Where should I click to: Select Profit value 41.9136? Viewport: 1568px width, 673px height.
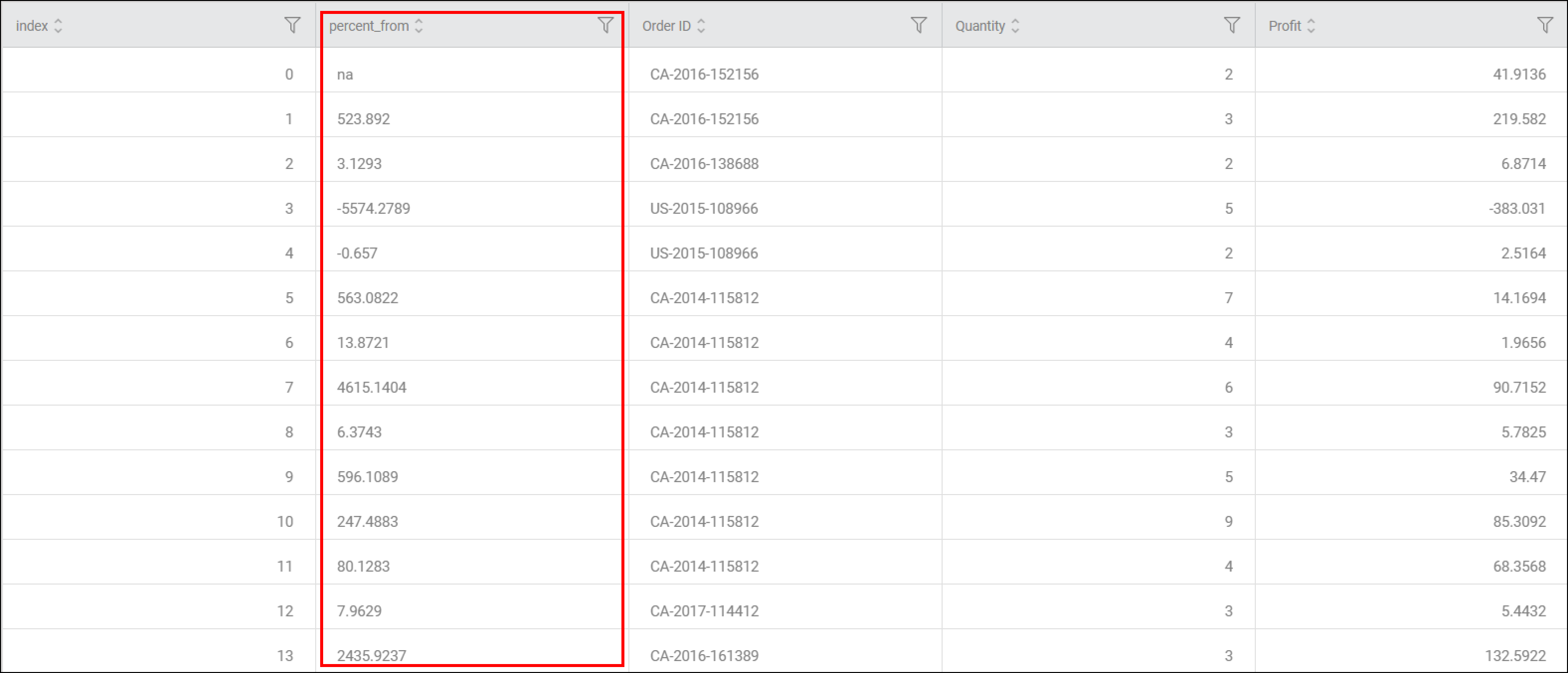1519,74
